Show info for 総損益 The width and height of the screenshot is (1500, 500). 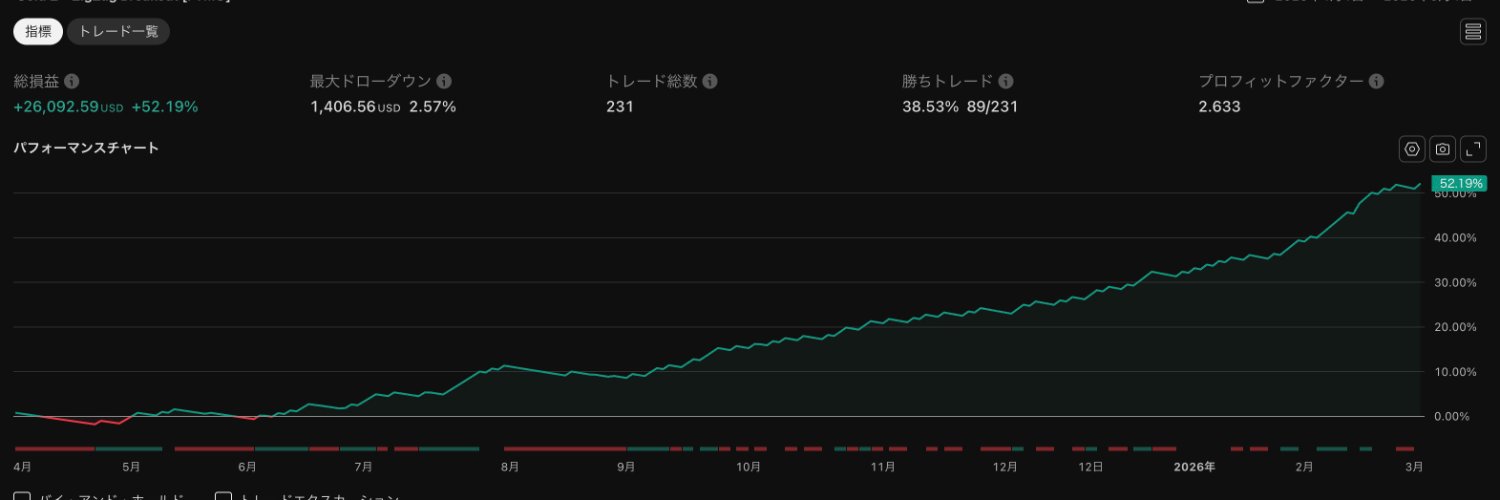[72, 82]
